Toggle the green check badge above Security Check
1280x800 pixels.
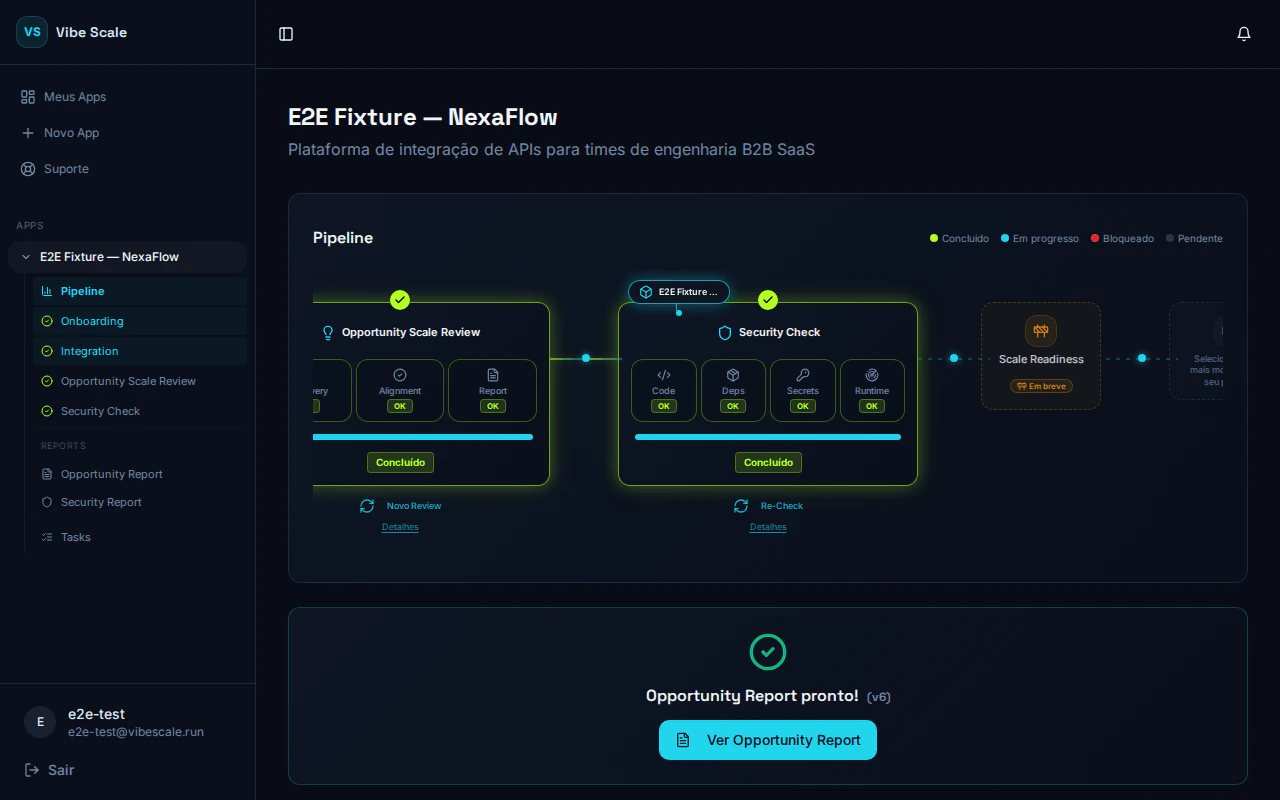pos(768,300)
